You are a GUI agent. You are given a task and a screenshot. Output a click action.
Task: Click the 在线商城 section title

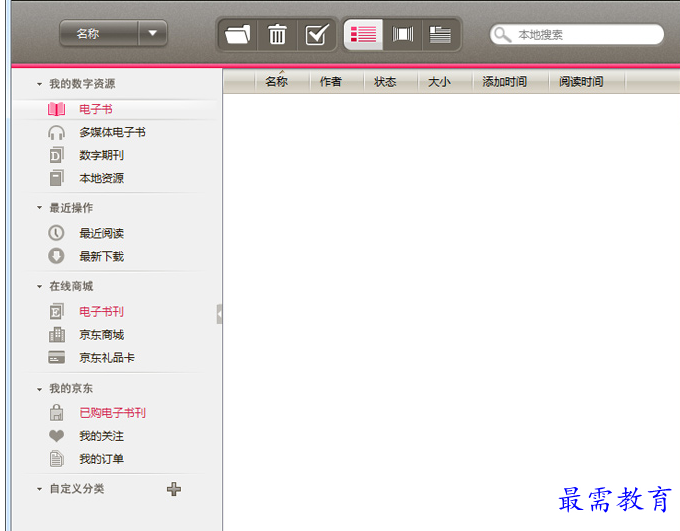pyautogui.click(x=71, y=286)
